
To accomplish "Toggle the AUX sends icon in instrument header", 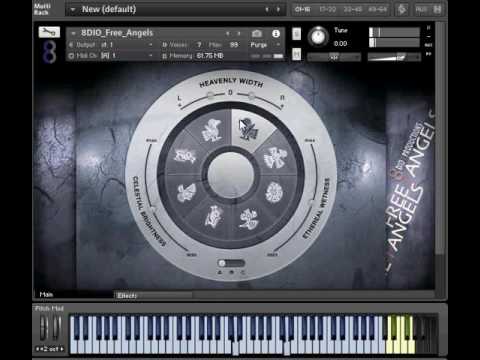I will click(429, 45).
